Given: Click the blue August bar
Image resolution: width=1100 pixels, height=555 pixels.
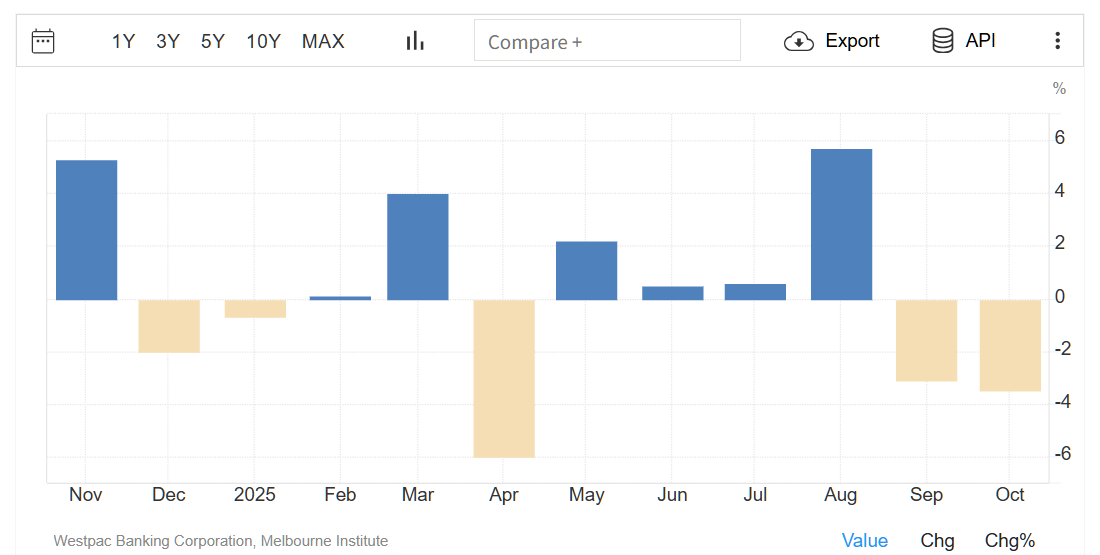Looking at the screenshot, I should tap(841, 224).
